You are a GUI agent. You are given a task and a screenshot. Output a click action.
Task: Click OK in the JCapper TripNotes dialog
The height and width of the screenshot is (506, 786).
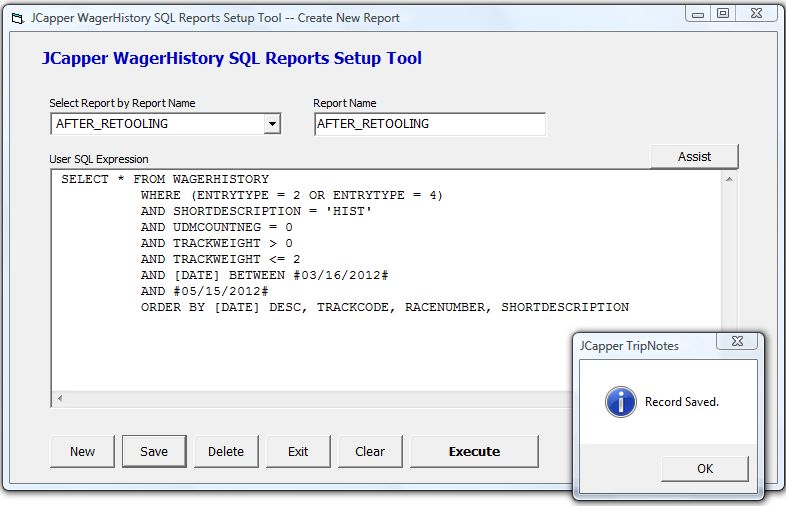point(705,468)
